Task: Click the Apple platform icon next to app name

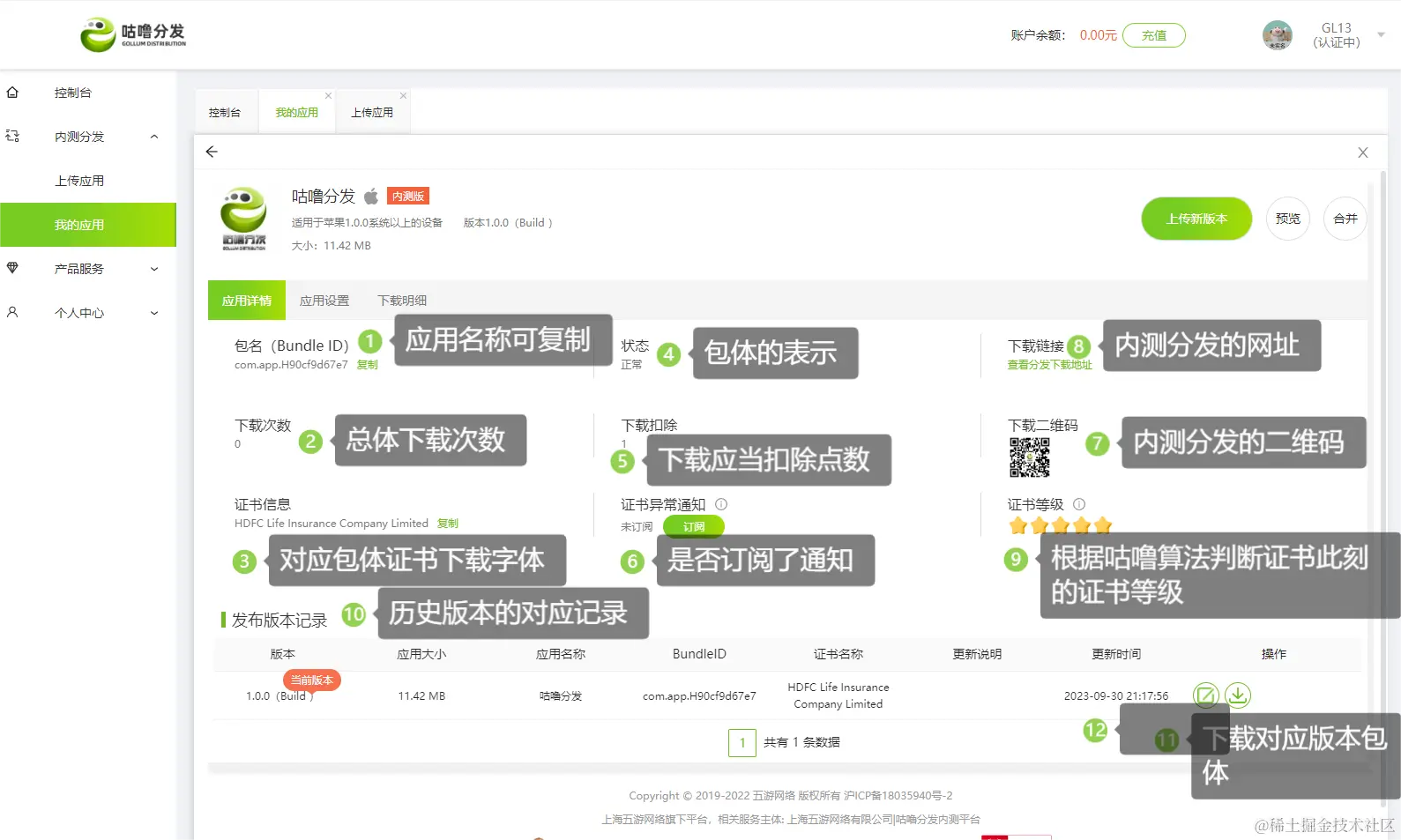Action: click(x=371, y=196)
